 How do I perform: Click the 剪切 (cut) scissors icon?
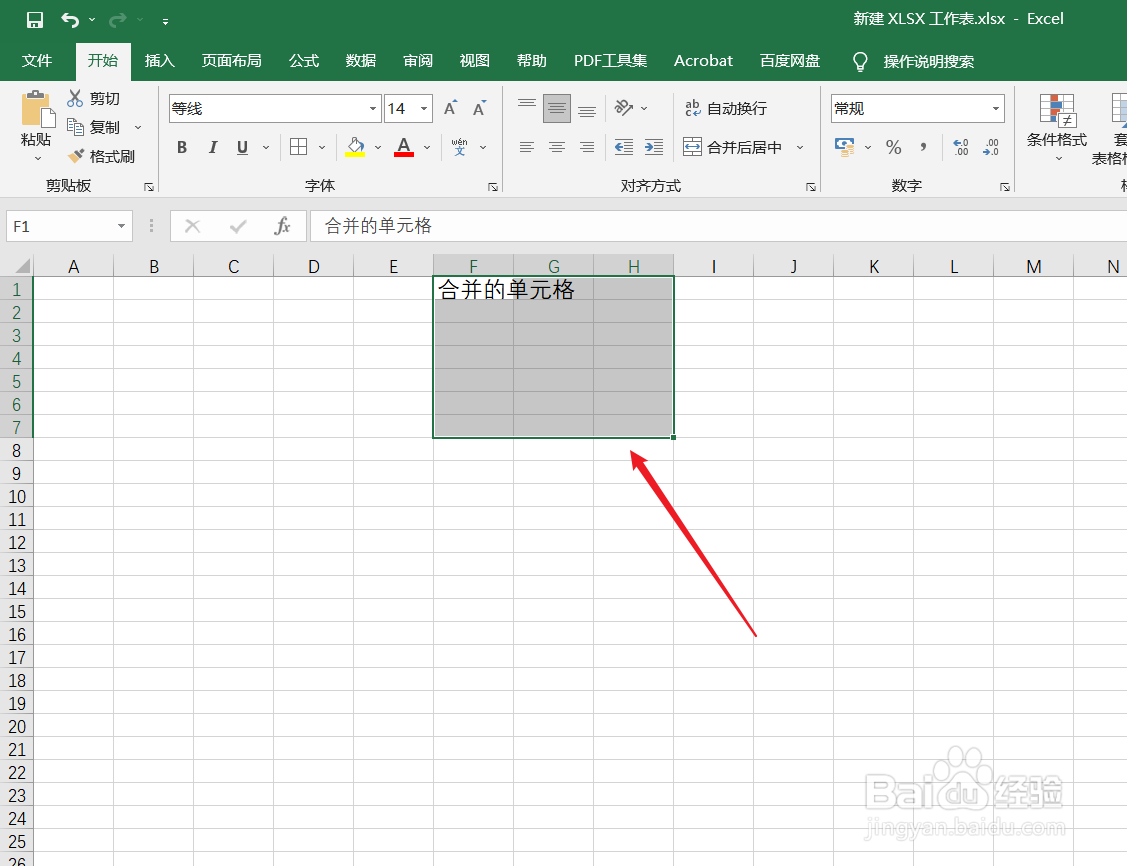tap(75, 98)
